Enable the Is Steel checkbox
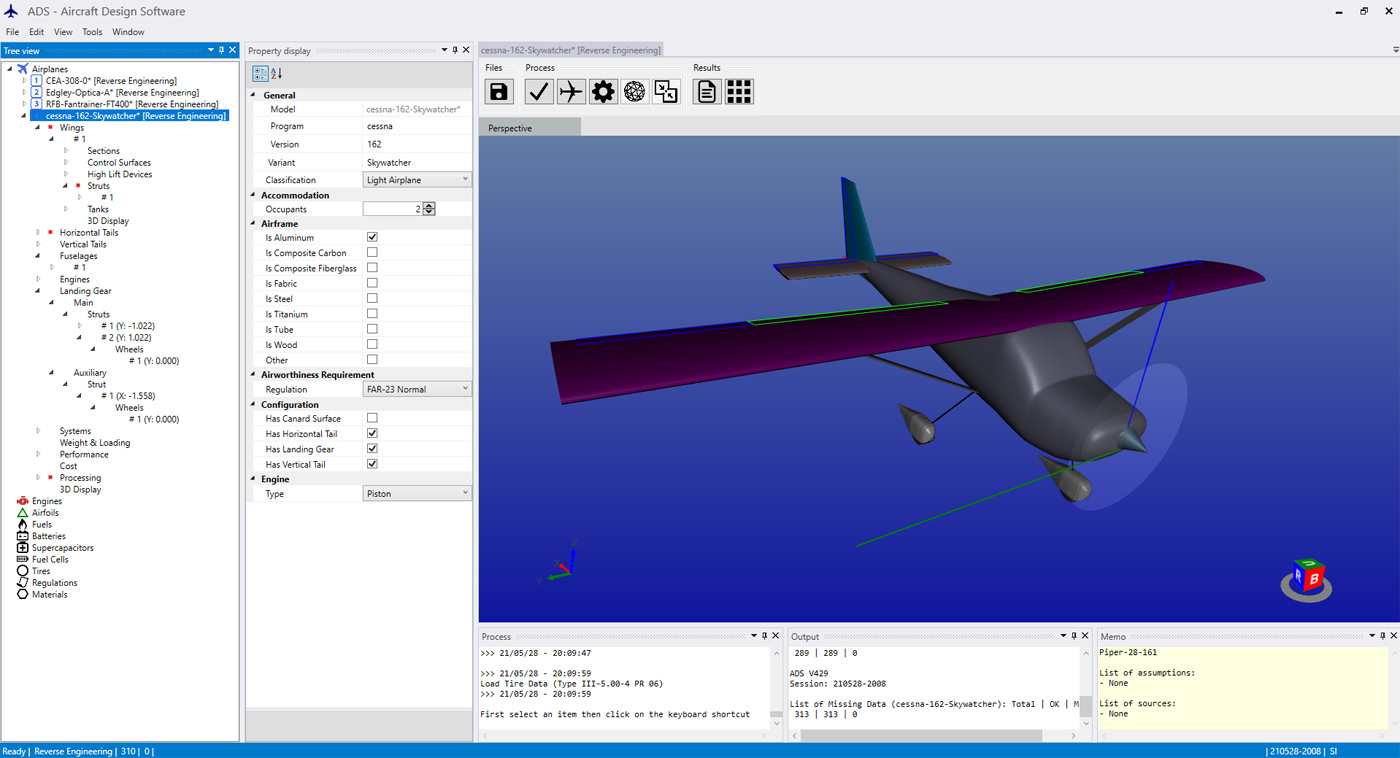The width and height of the screenshot is (1400, 758). (372, 298)
